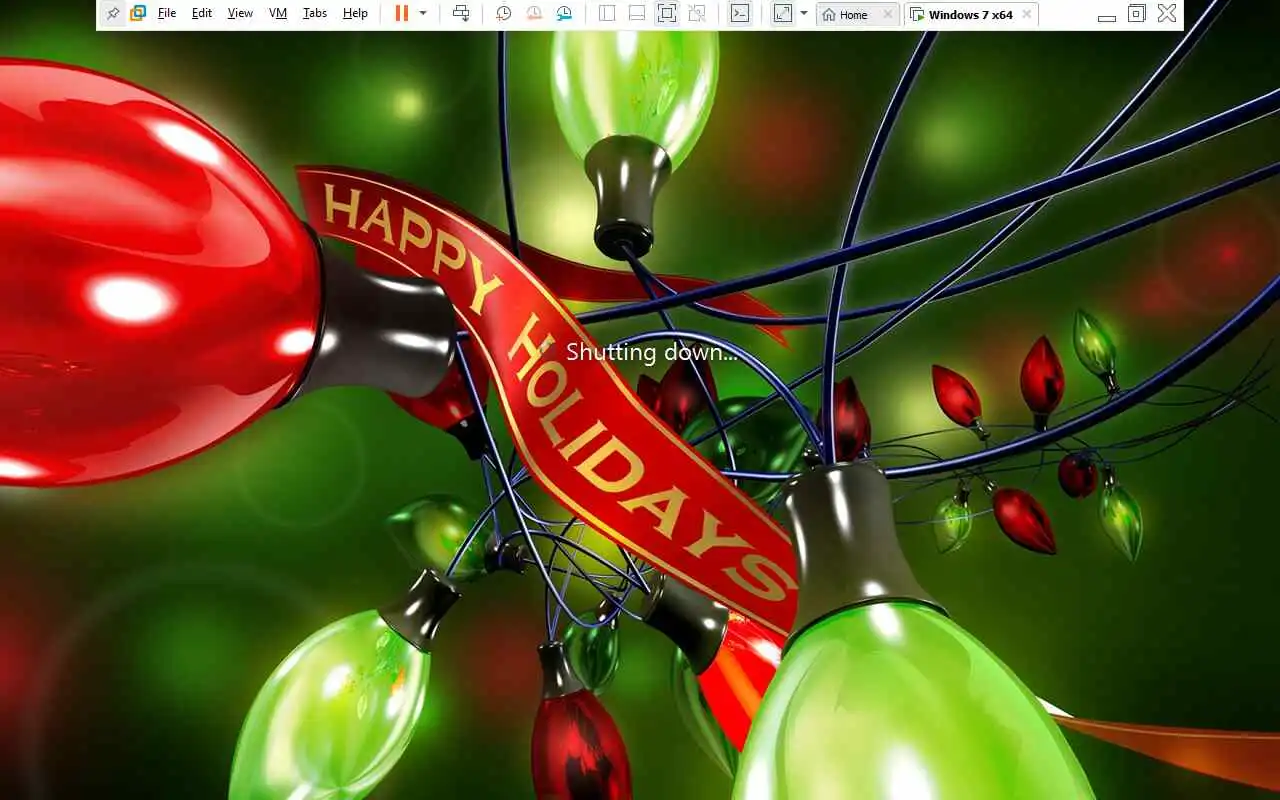Open the Tabs menu
This screenshot has height=800, width=1280.
click(x=315, y=14)
